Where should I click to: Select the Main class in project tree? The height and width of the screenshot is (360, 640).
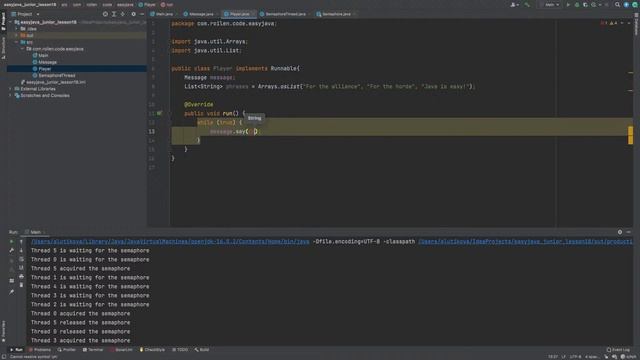43,56
